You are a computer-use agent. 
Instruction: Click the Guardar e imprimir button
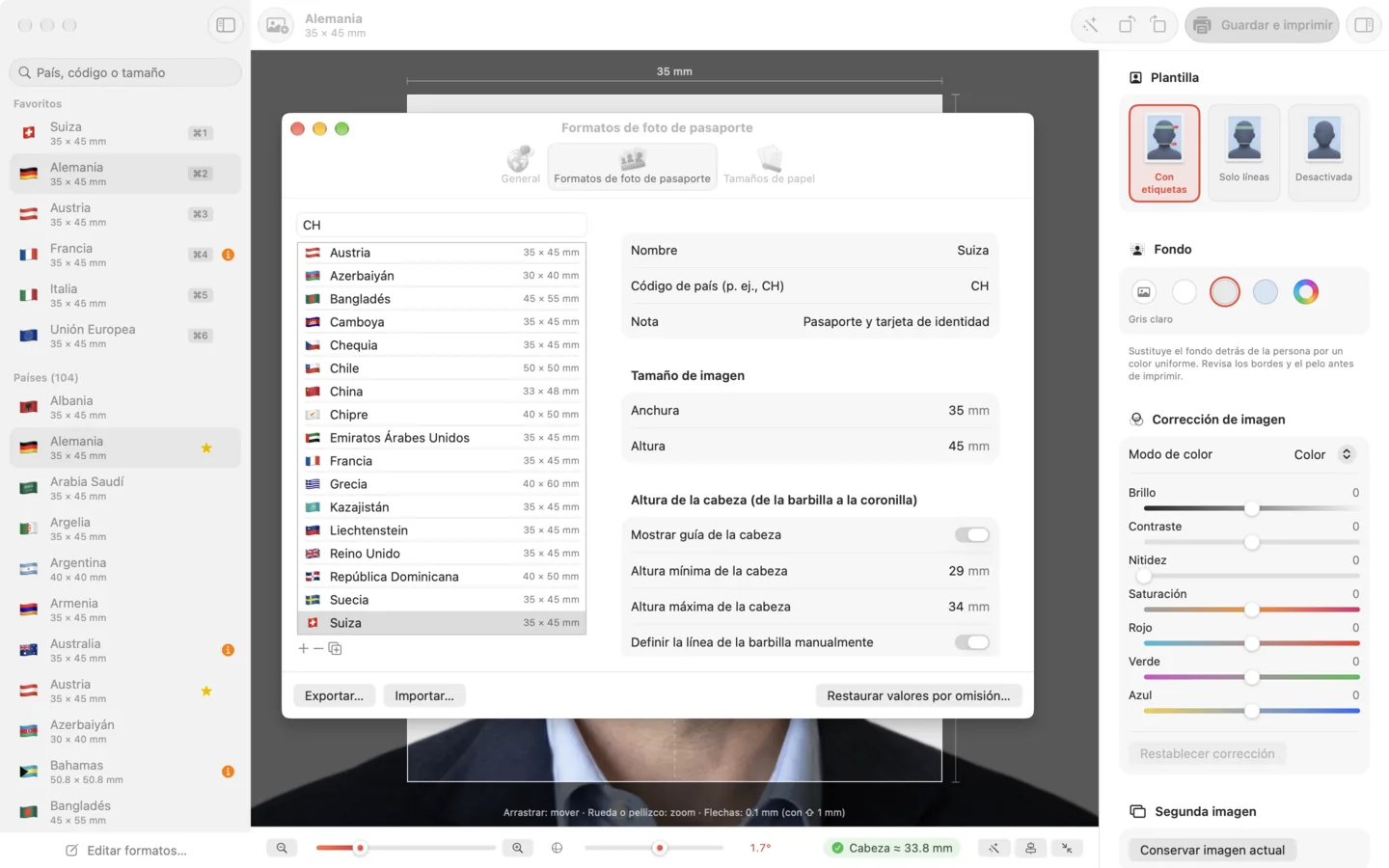point(1263,25)
